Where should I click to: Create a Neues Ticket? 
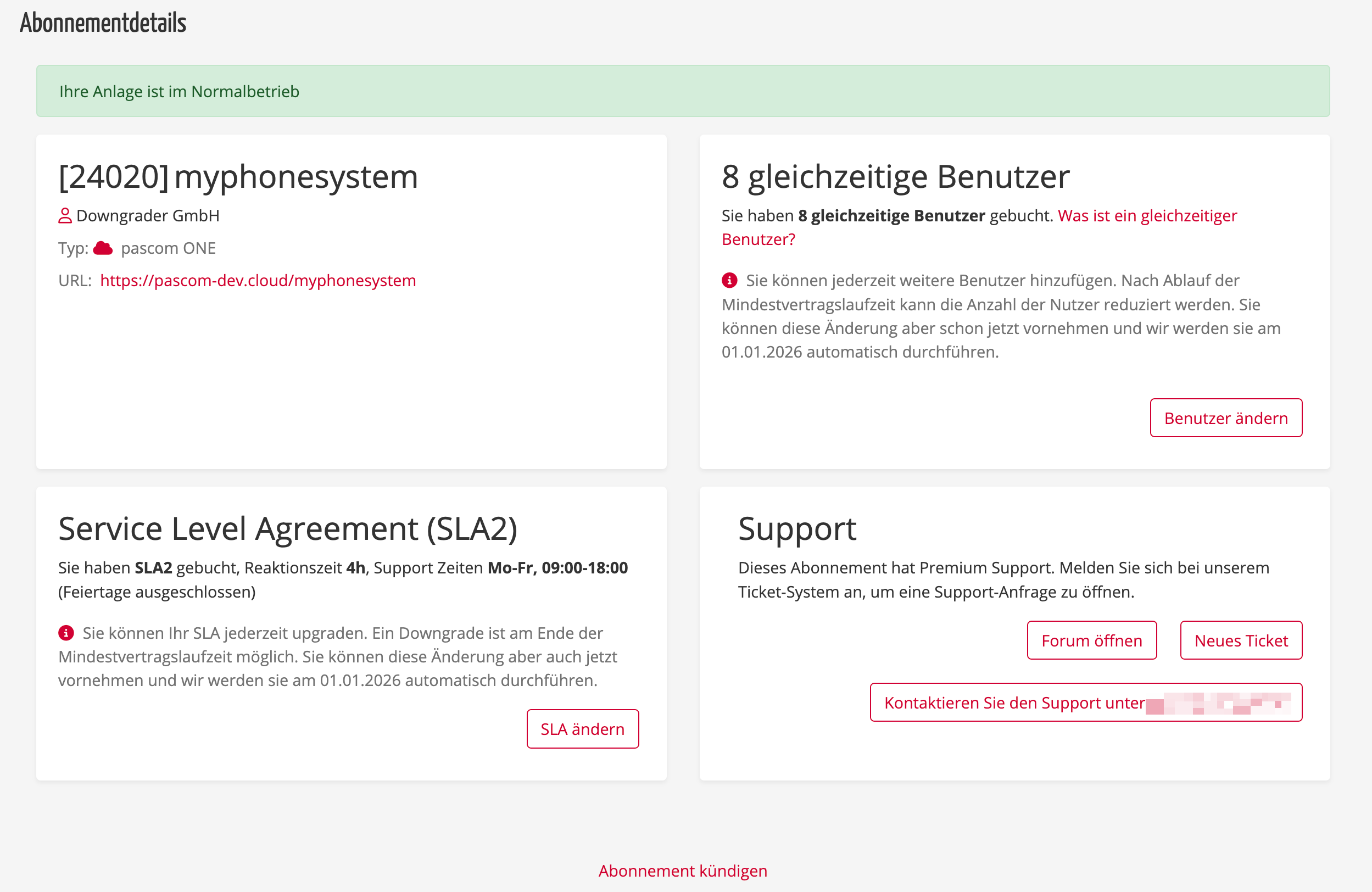tap(1241, 640)
